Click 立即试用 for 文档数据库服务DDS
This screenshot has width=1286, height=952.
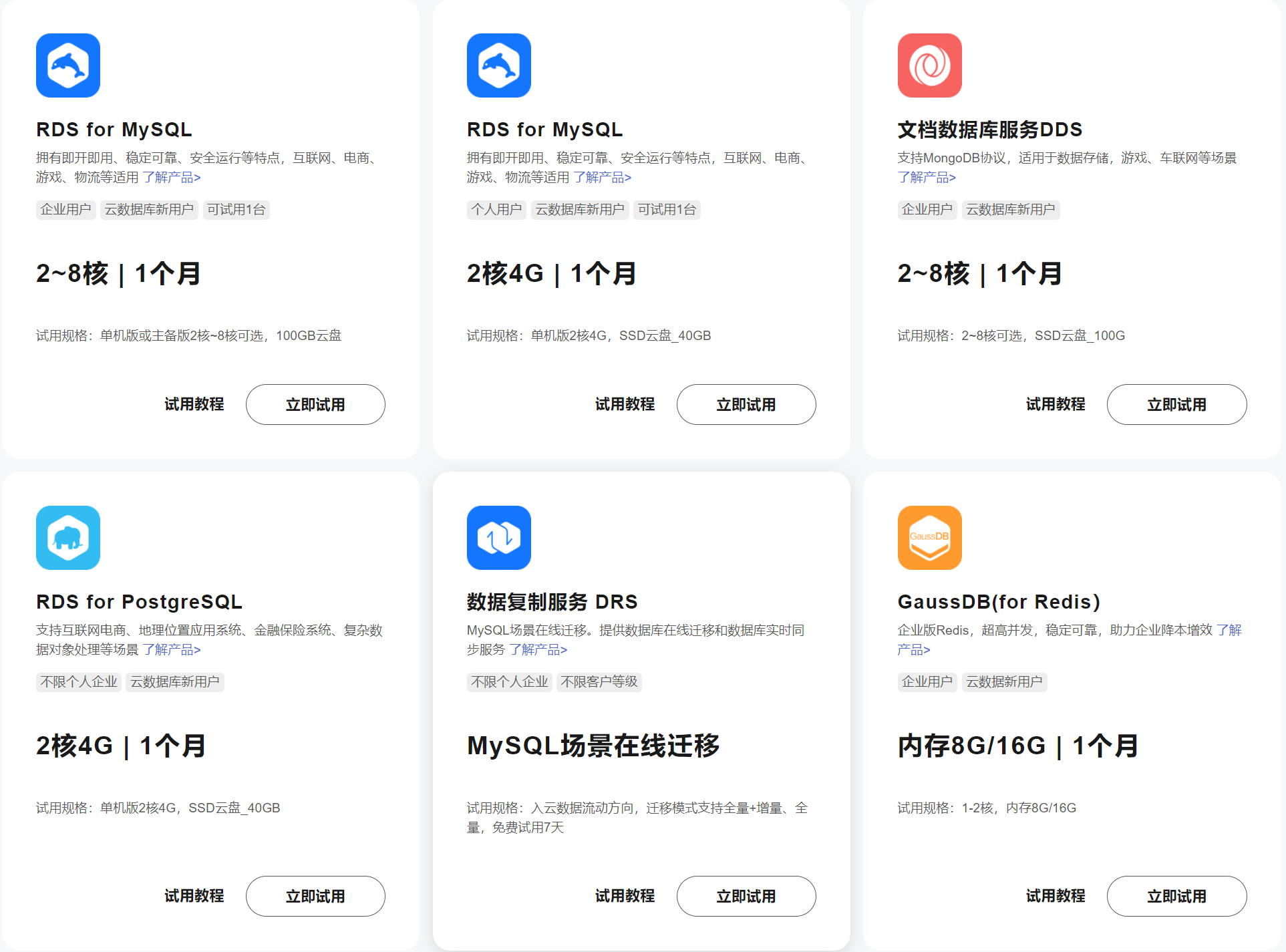click(1177, 404)
